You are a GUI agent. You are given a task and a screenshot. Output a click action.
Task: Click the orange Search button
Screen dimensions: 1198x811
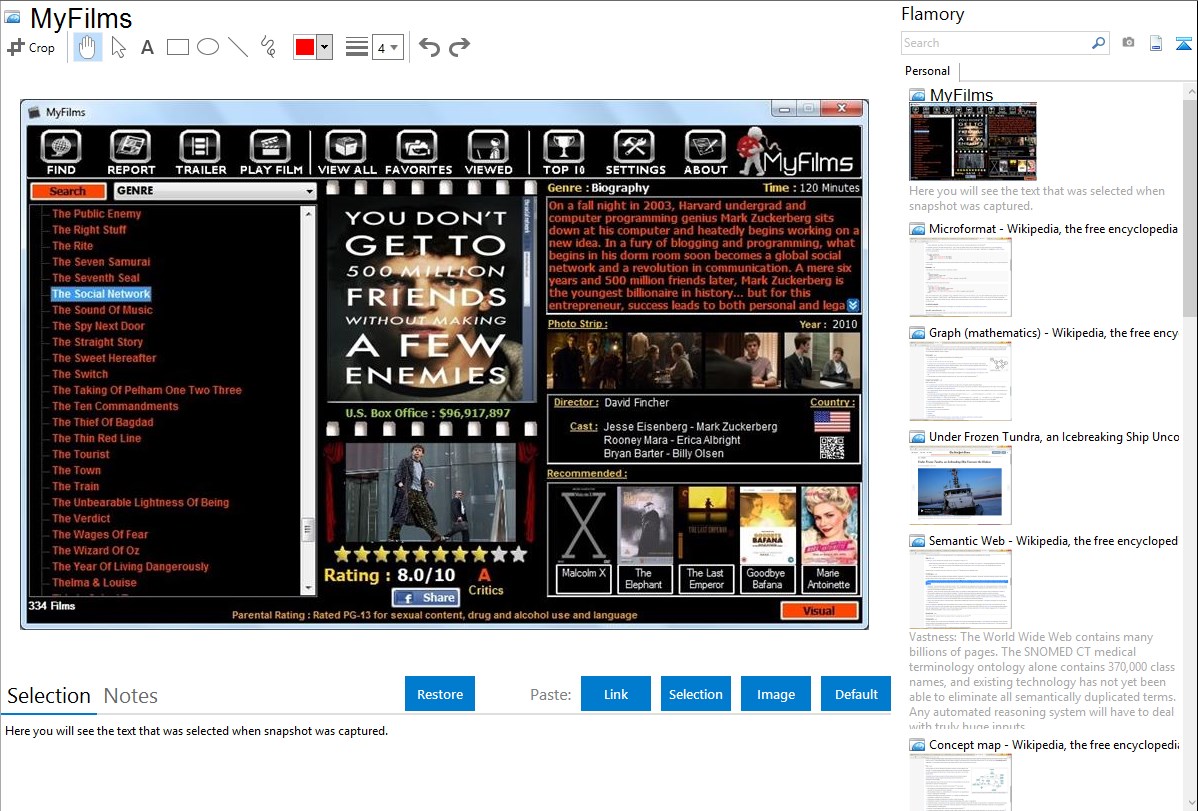point(68,191)
